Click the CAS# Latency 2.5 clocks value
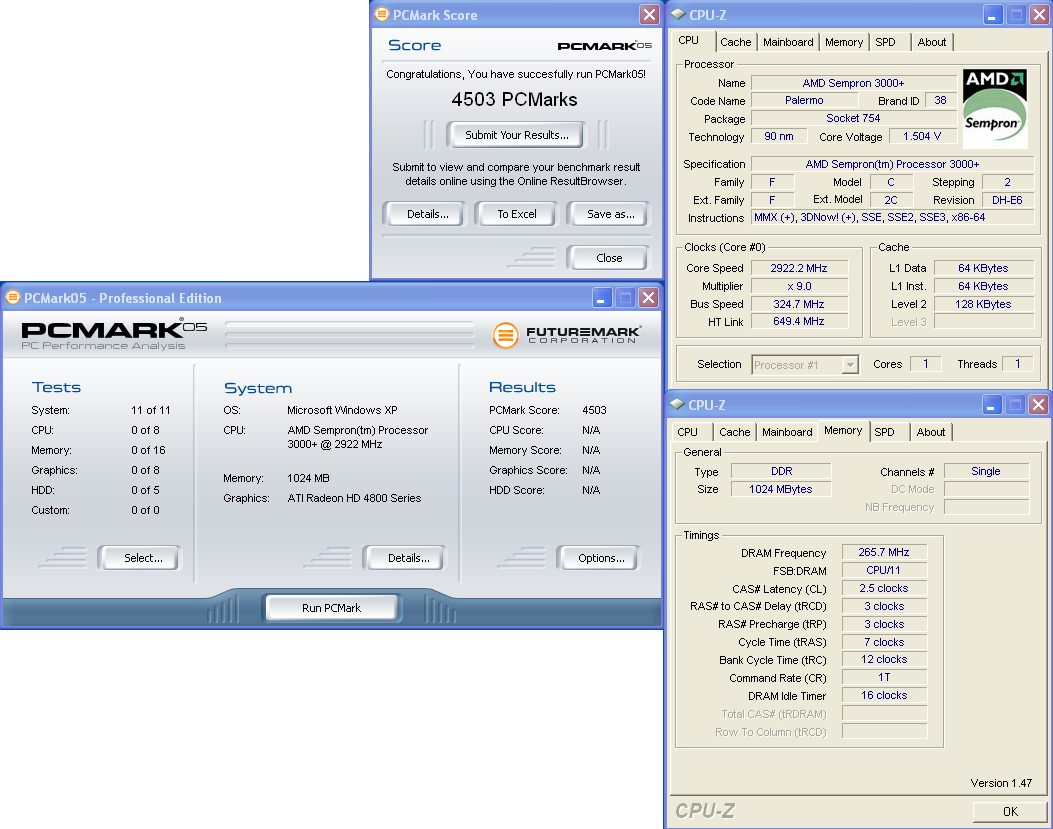 pos(884,588)
